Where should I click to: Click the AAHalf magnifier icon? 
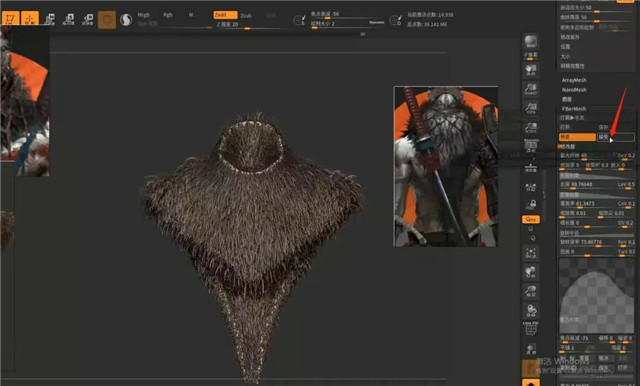tap(531, 128)
